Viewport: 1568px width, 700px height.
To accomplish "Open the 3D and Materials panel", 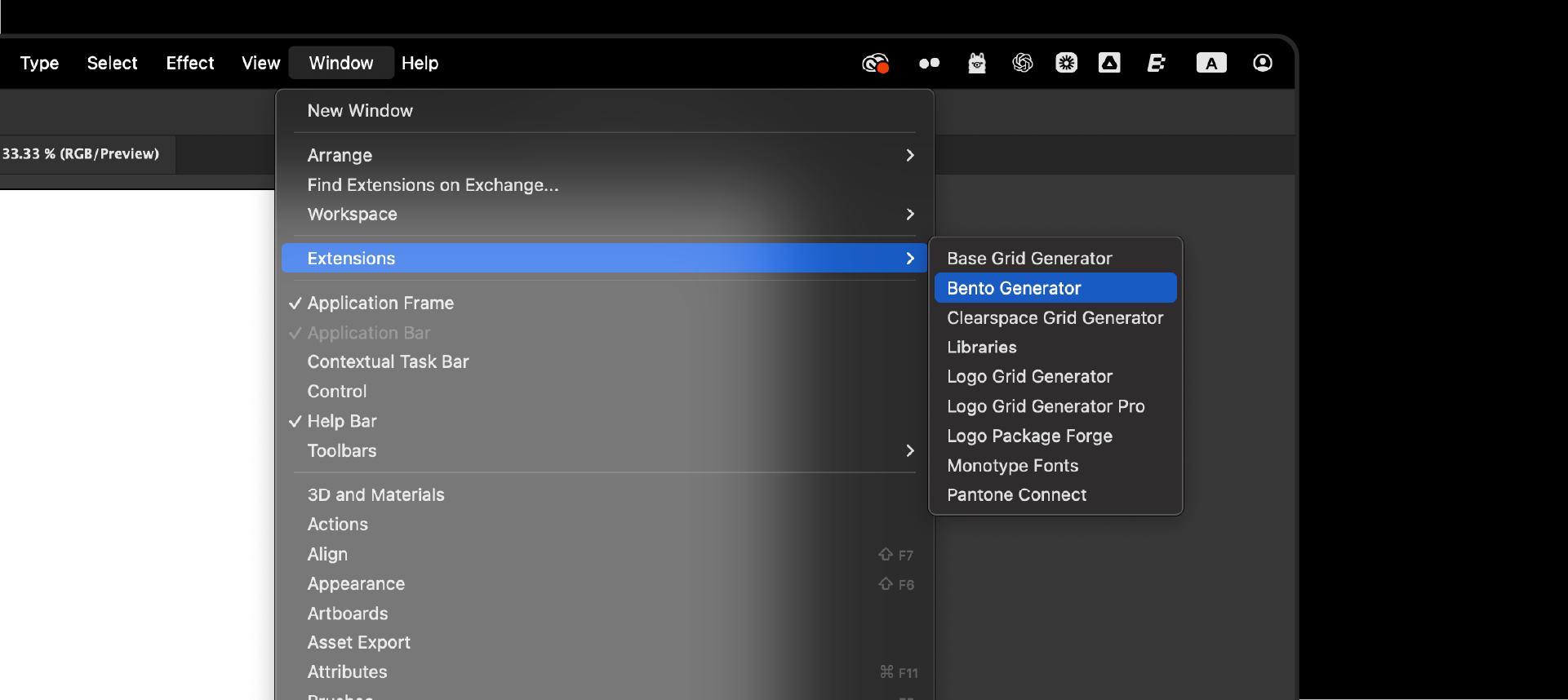I will click(604, 494).
